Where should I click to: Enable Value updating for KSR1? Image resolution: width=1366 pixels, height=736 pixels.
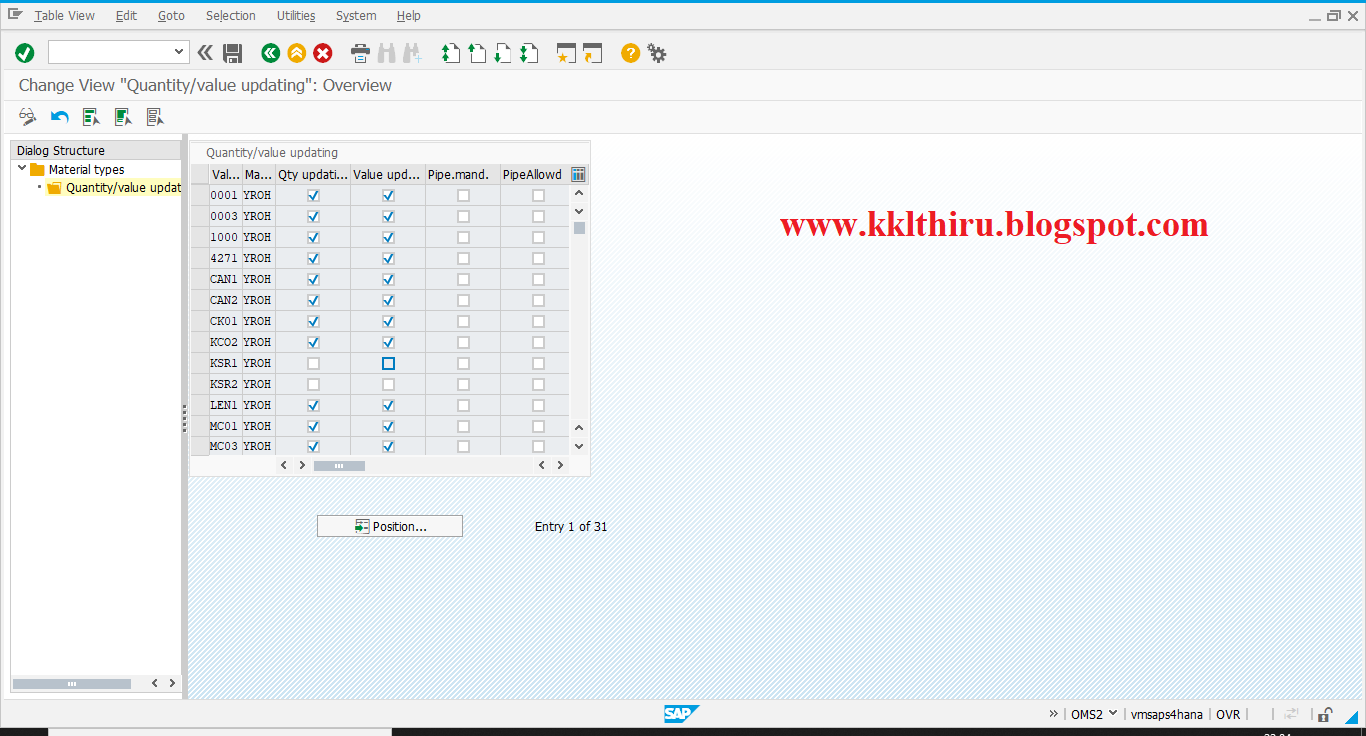[x=387, y=362]
